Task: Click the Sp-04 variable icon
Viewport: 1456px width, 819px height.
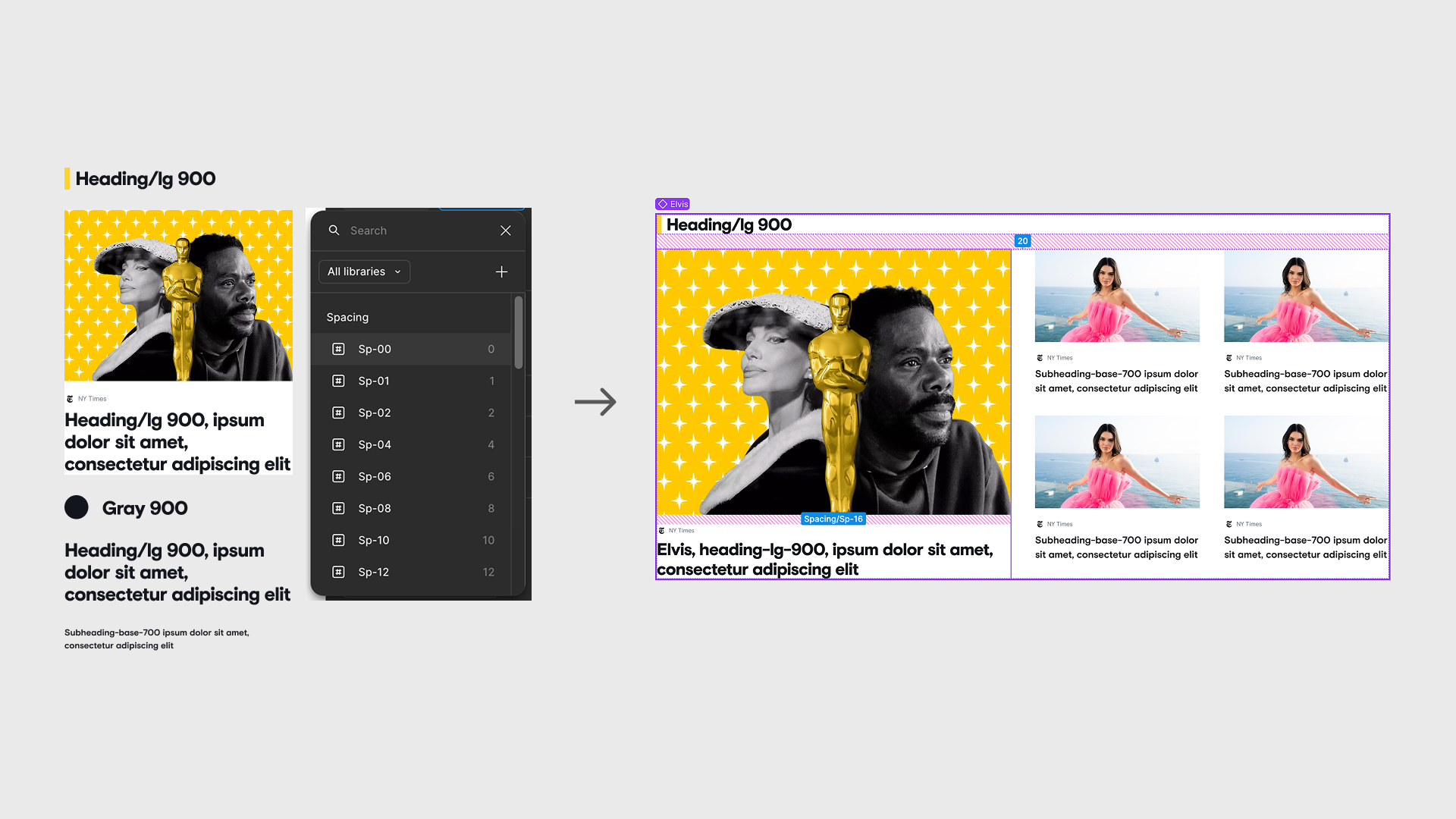Action: 338,444
